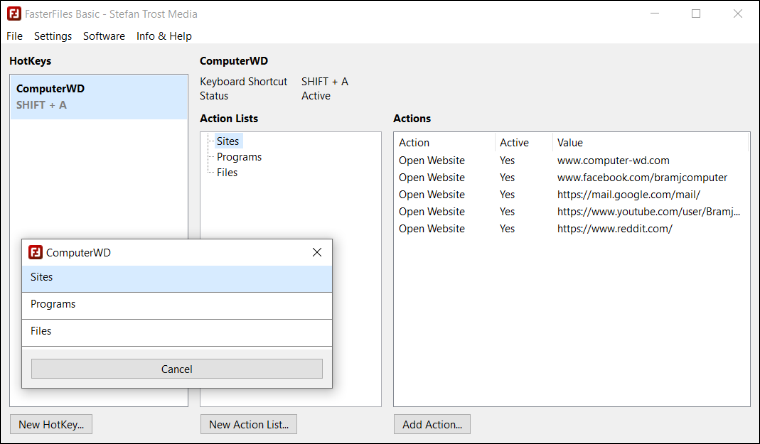
Task: Choose Sites in the ComputerWD popup
Action: tap(177, 279)
